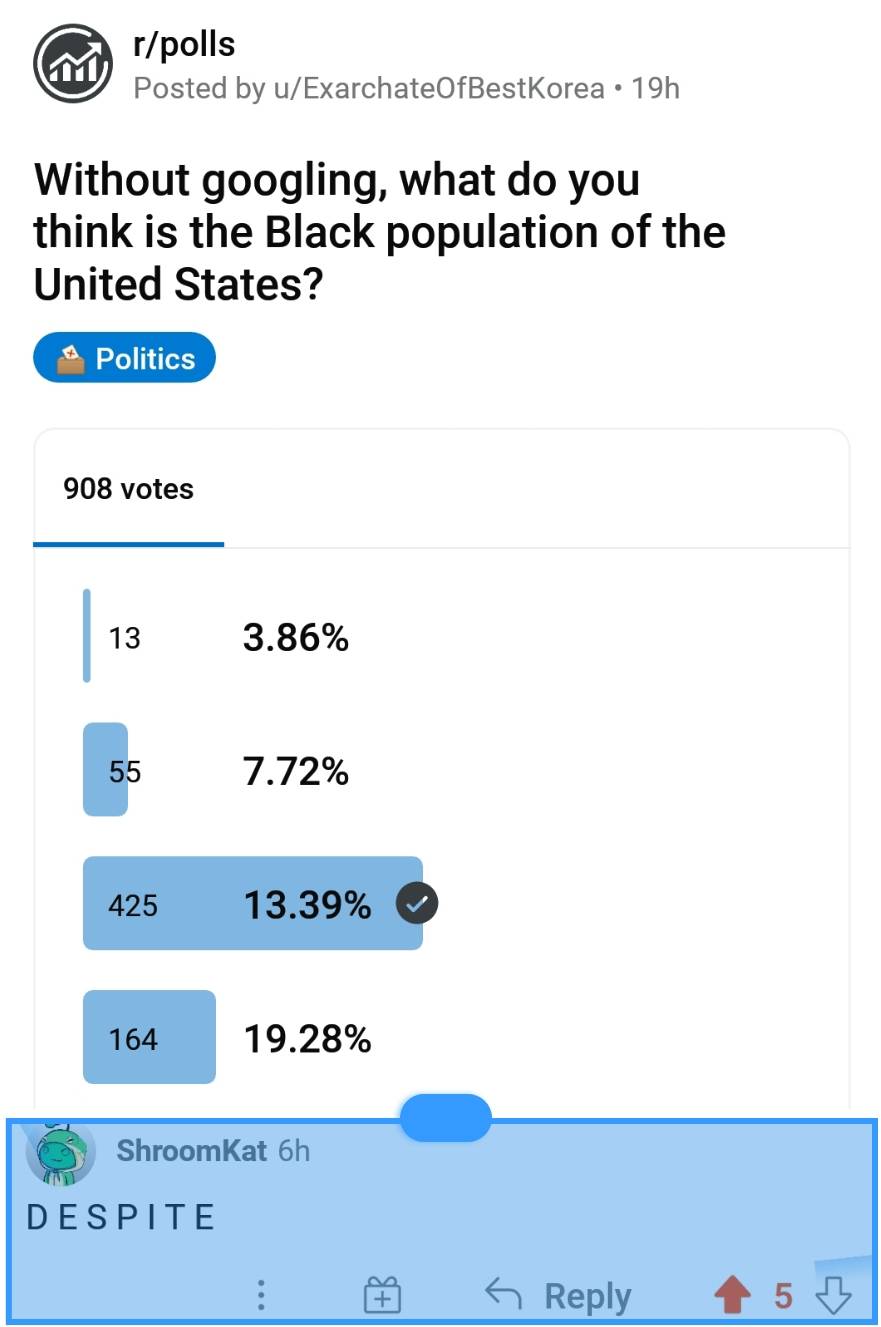Click the checkmark on the 13.39% poll option
The height and width of the screenshot is (1327, 881).
point(416,903)
